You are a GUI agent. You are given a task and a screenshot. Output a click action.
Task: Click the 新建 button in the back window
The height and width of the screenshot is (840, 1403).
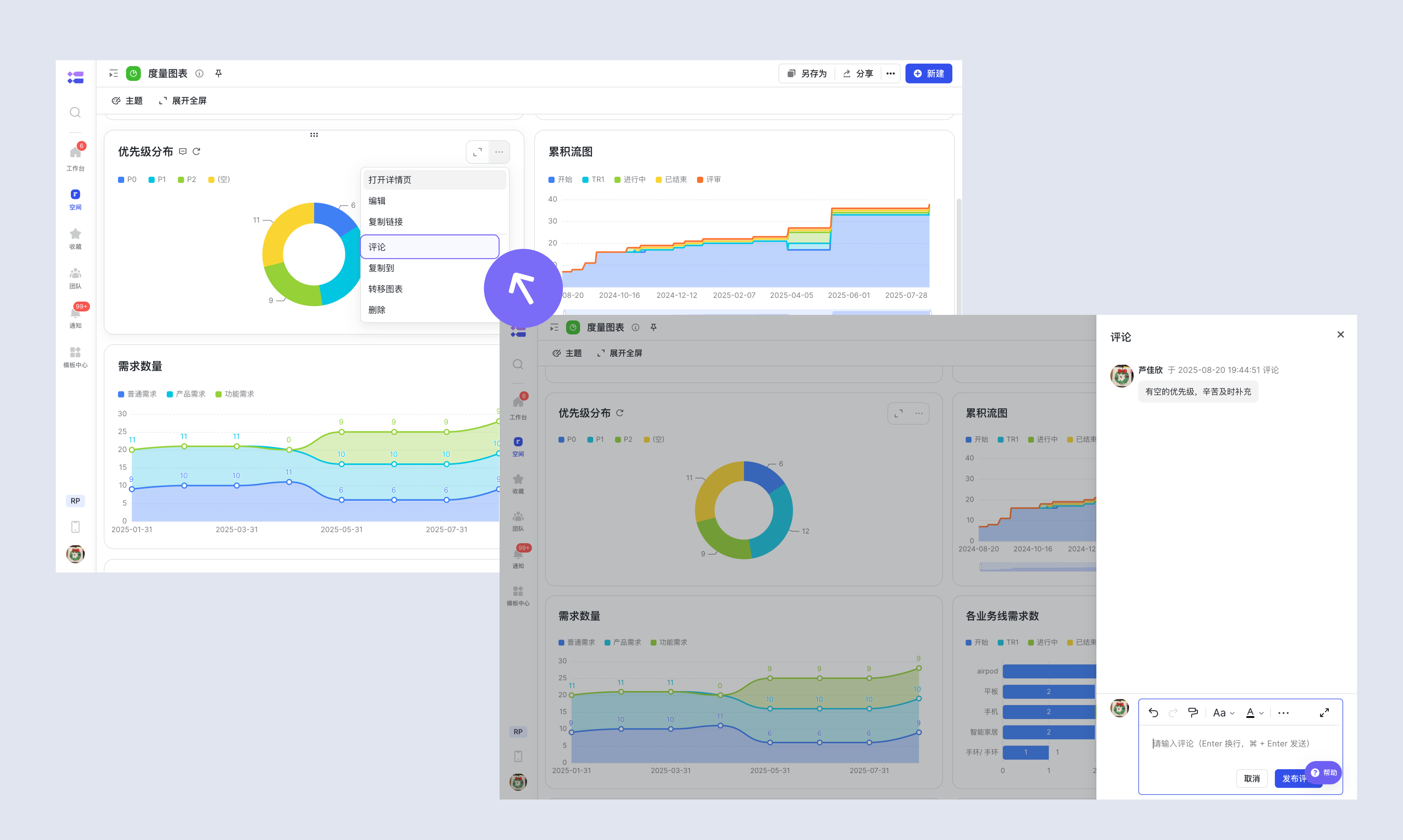929,74
